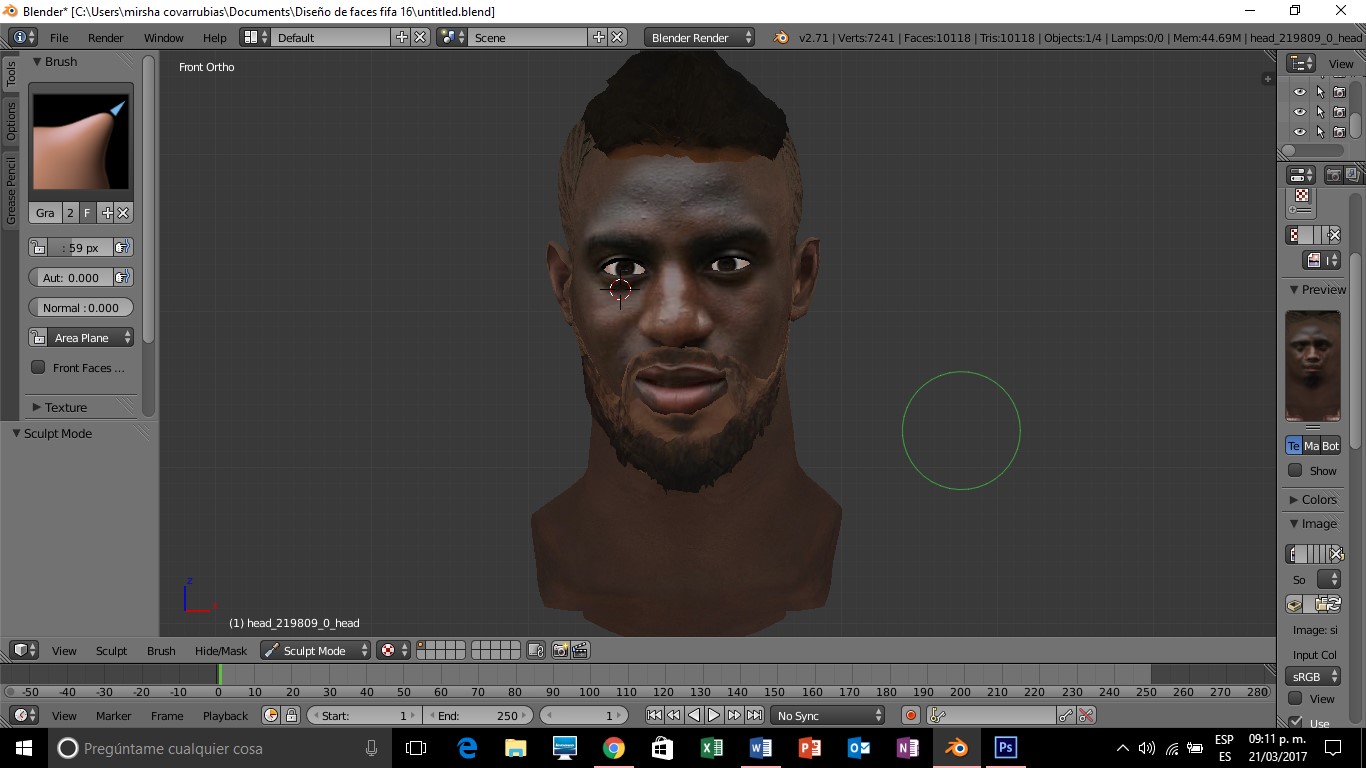This screenshot has width=1366, height=768.
Task: Jump to the last frame
Action: (x=754, y=715)
